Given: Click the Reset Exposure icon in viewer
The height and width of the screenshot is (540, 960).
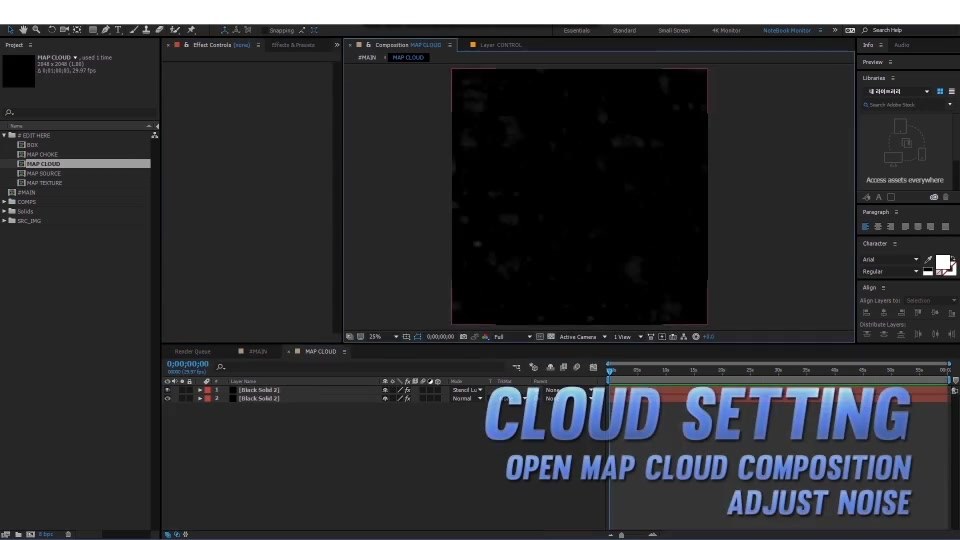Looking at the screenshot, I should (696, 337).
